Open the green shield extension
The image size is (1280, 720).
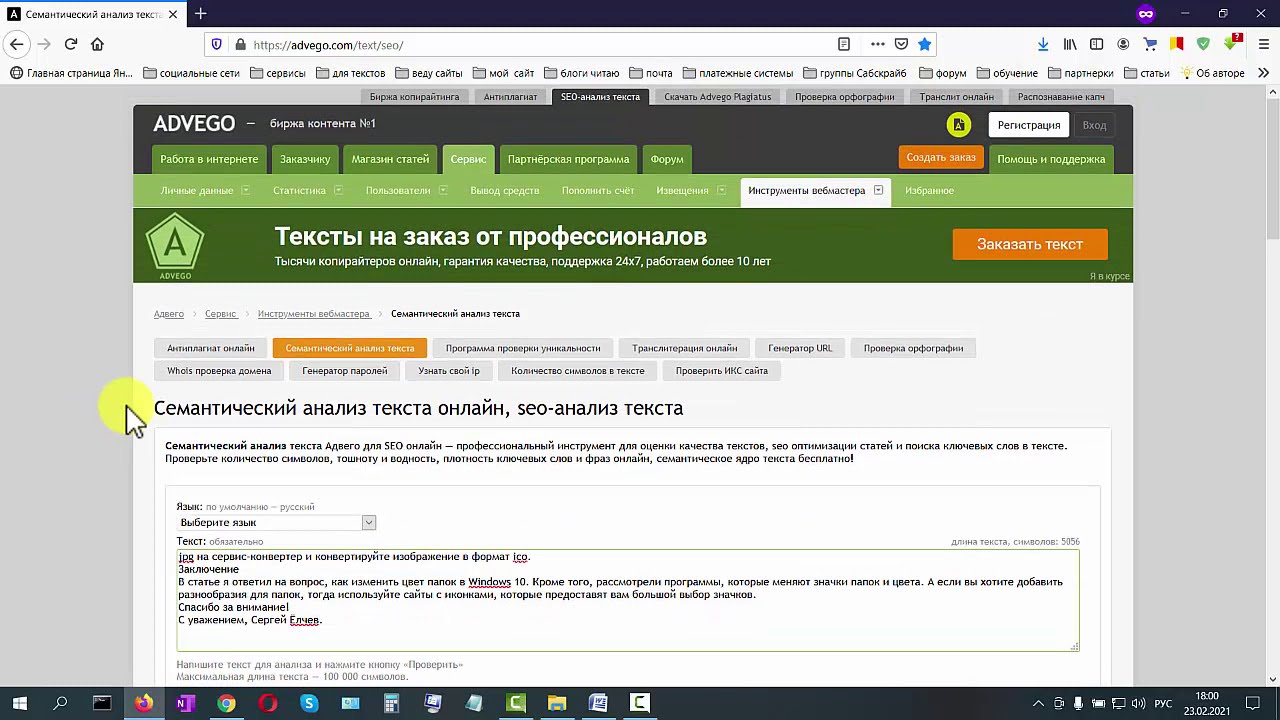click(x=1203, y=44)
